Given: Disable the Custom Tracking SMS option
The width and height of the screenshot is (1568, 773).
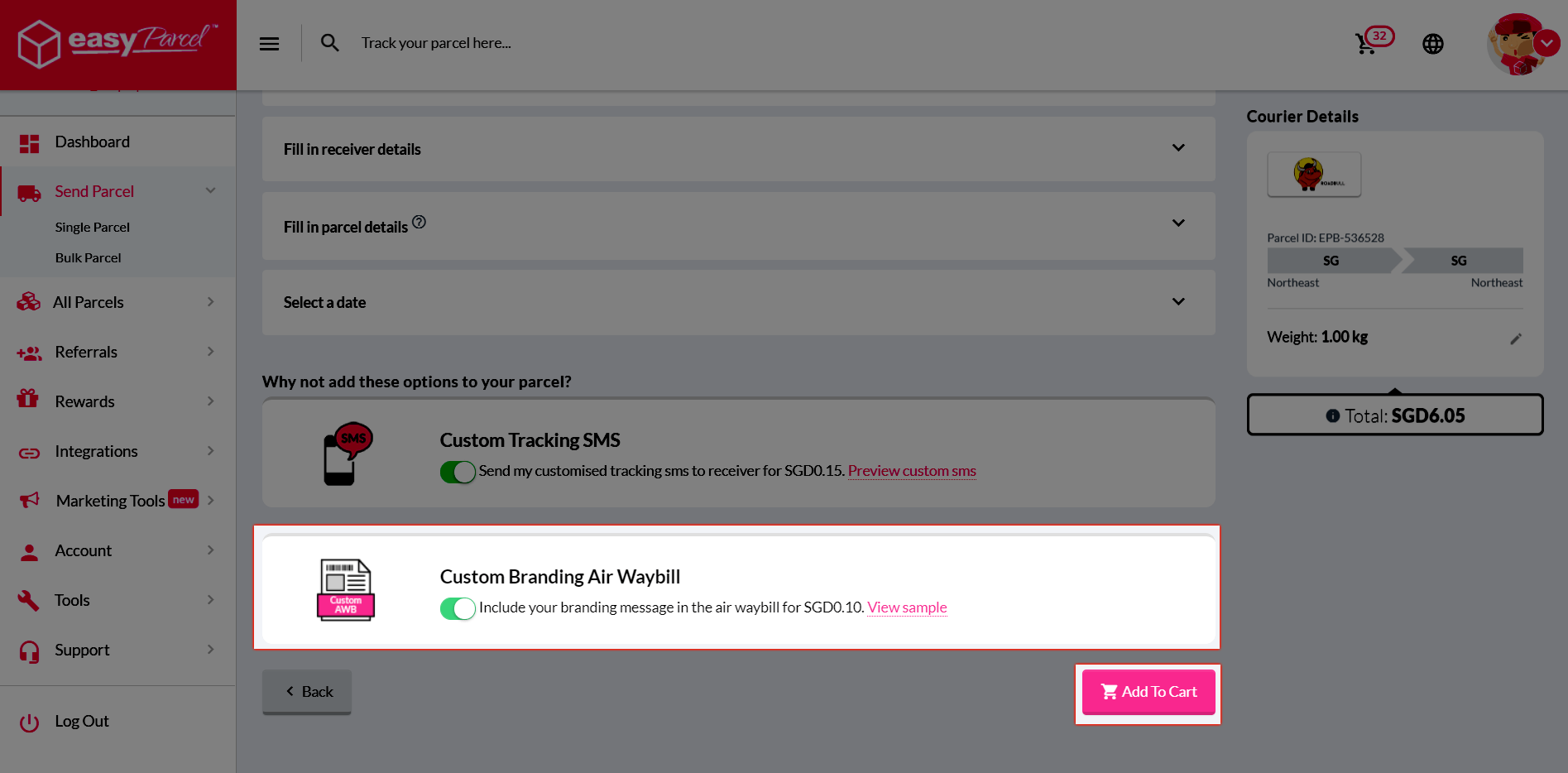Looking at the screenshot, I should (458, 472).
